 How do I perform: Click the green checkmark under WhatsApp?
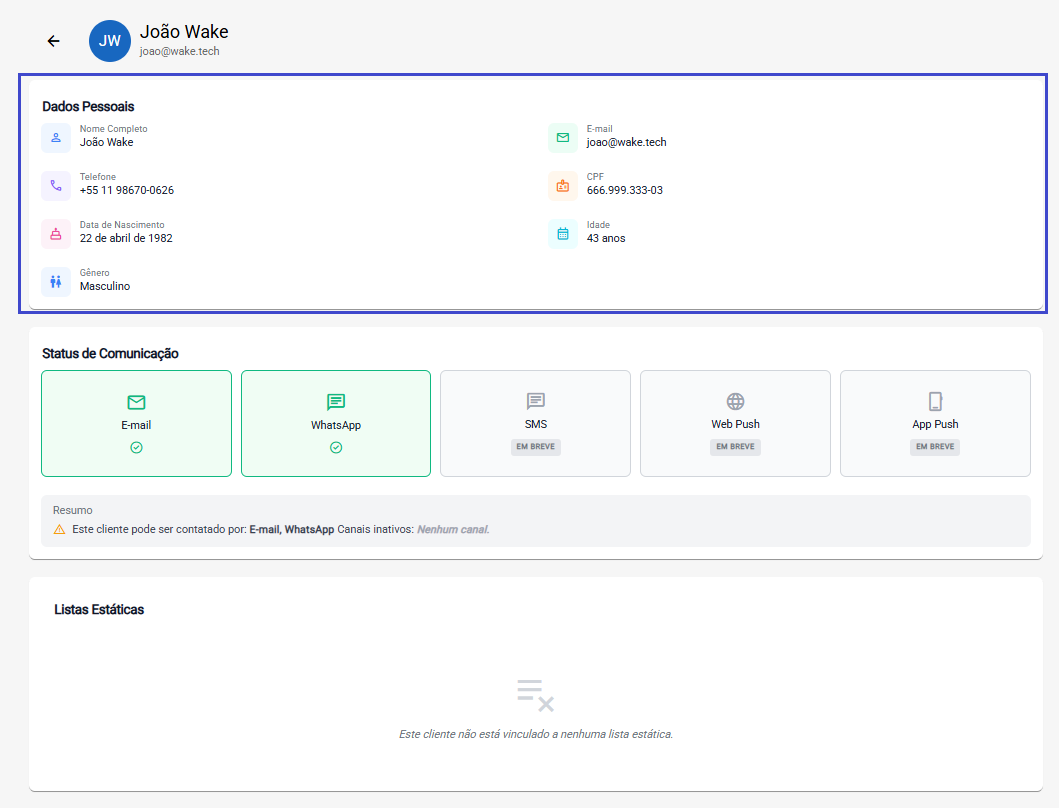[x=336, y=447]
